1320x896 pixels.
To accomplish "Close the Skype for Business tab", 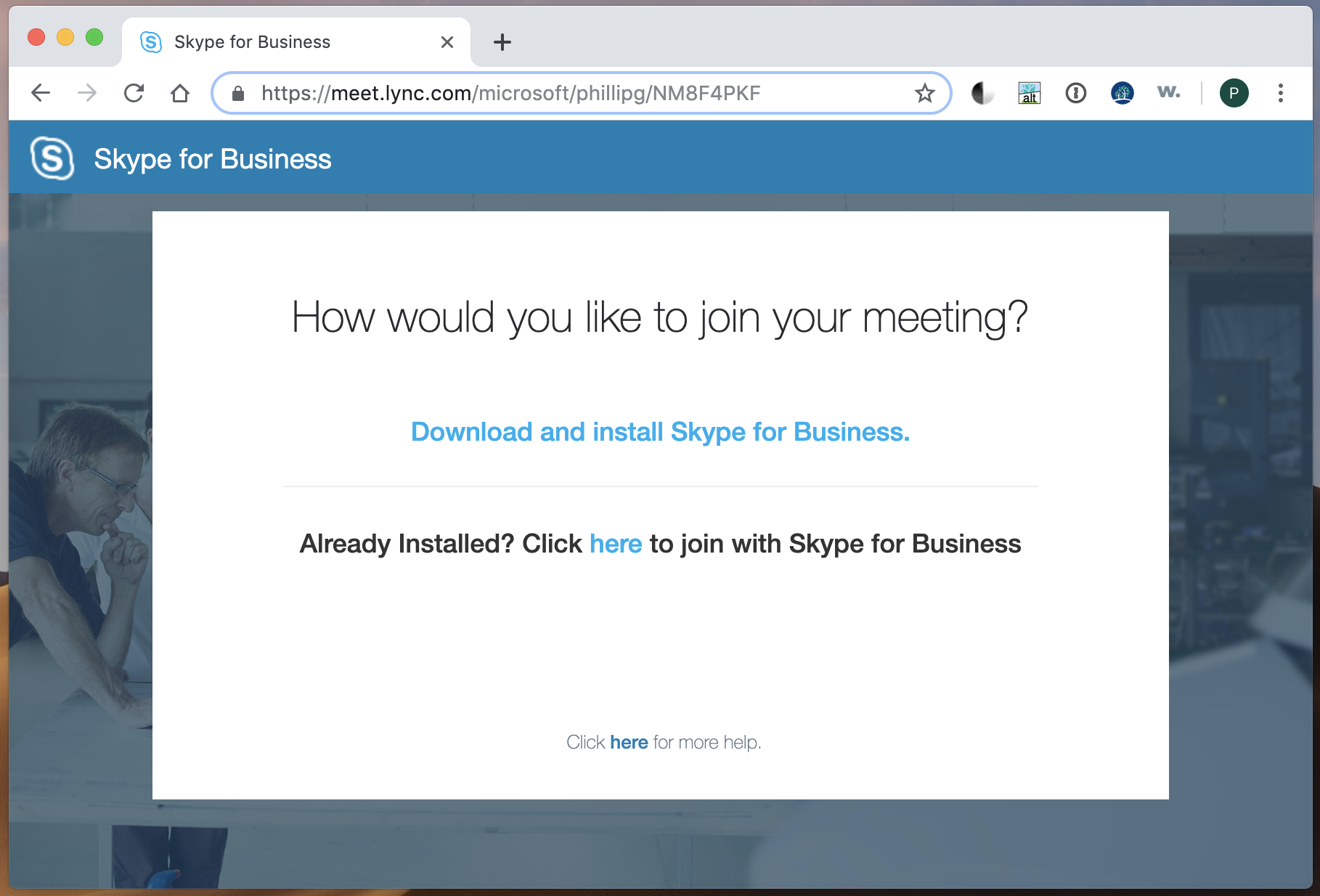I will click(447, 42).
